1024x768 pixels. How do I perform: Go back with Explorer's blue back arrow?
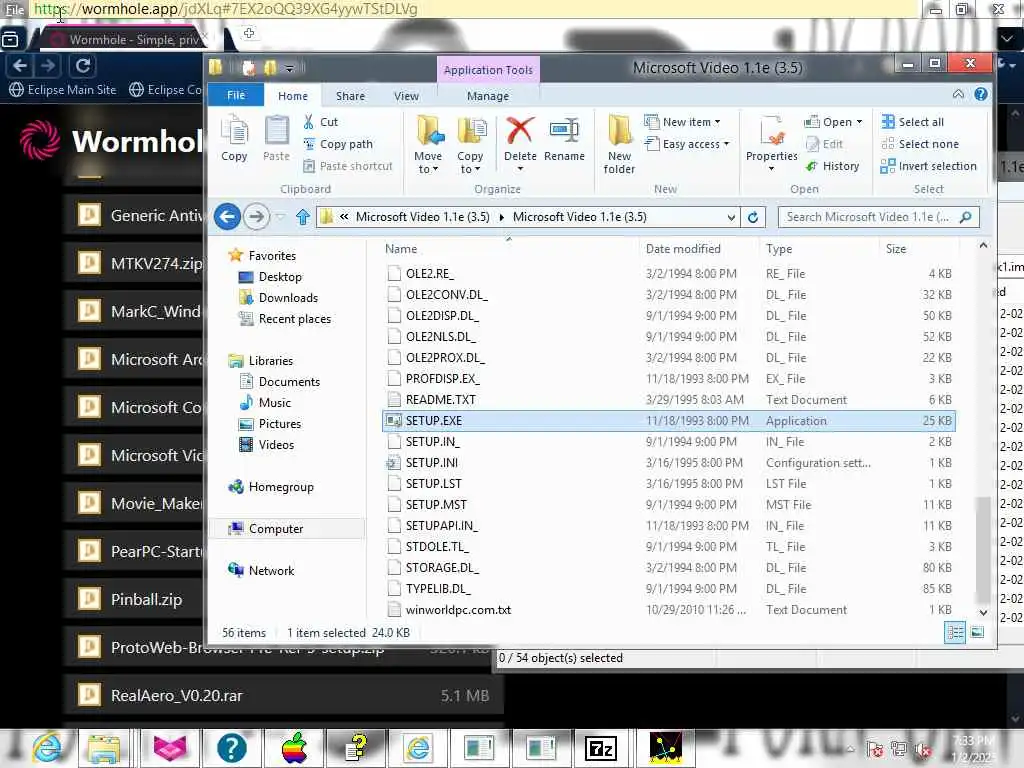click(x=227, y=217)
